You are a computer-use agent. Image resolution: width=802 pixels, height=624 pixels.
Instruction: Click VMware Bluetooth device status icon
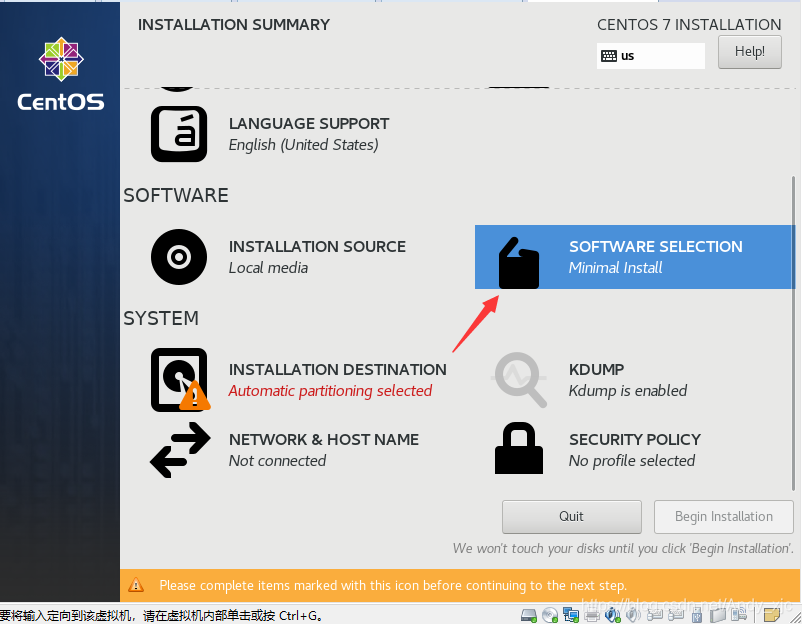coord(739,615)
